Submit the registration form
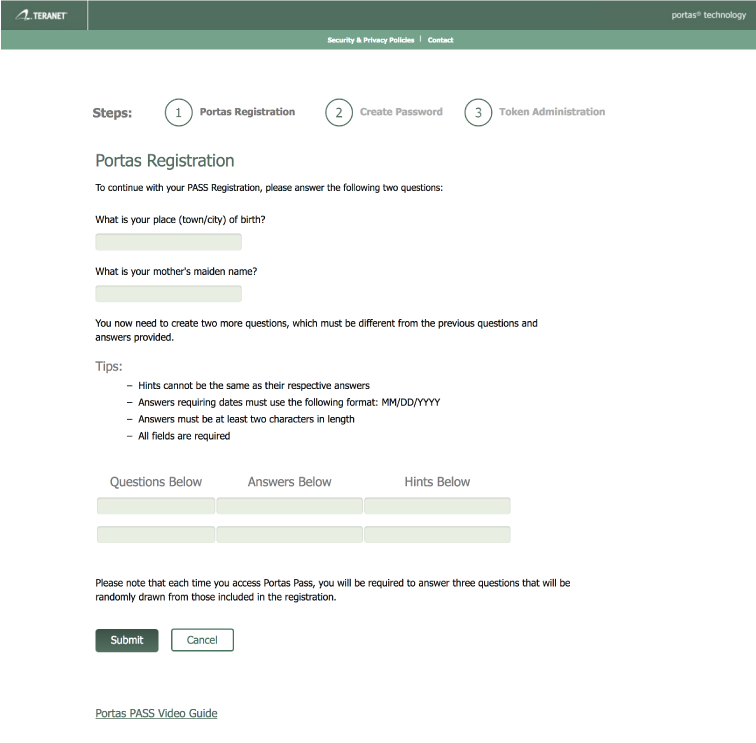 click(x=127, y=640)
